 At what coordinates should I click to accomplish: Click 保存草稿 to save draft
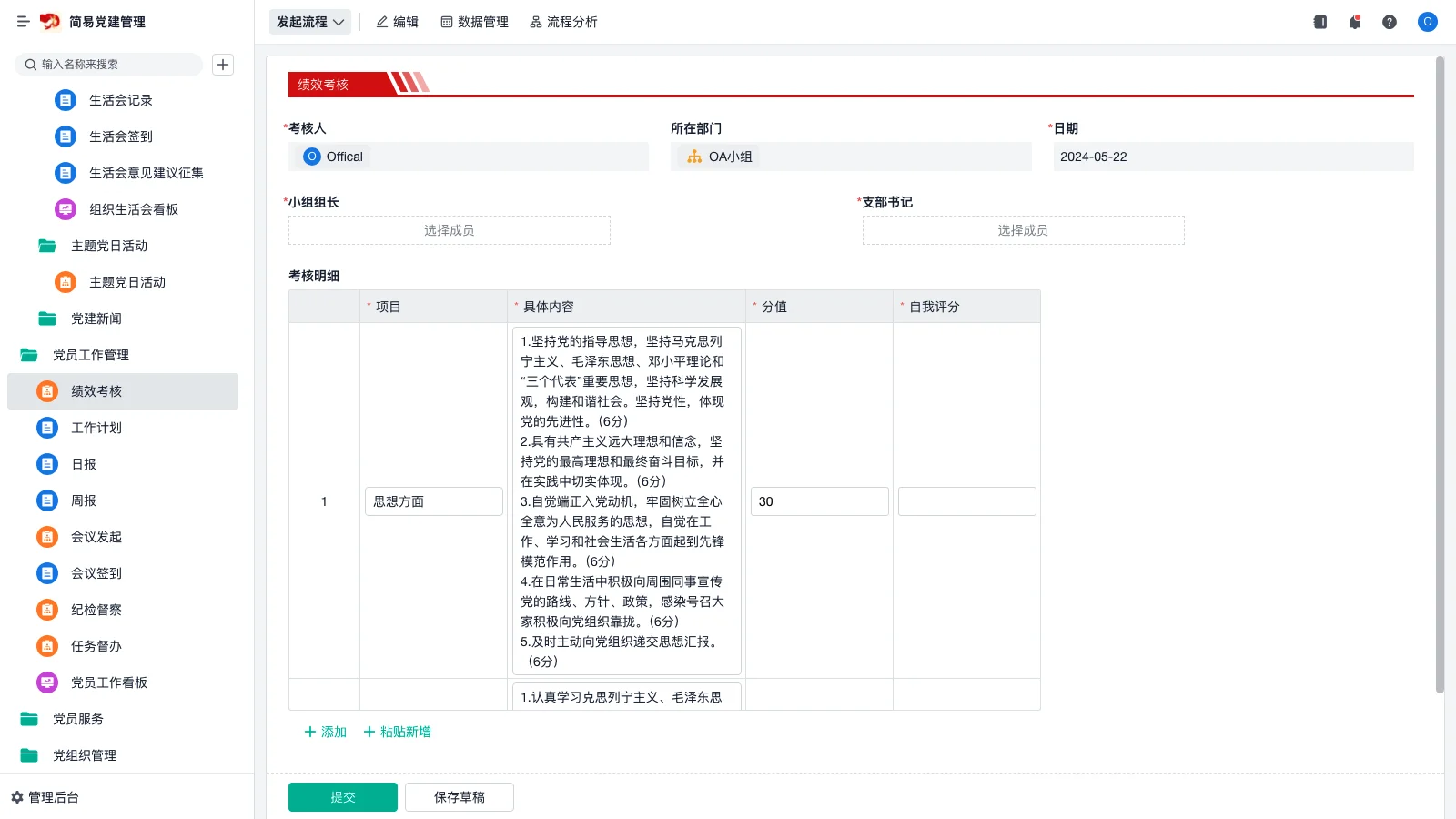pyautogui.click(x=460, y=796)
